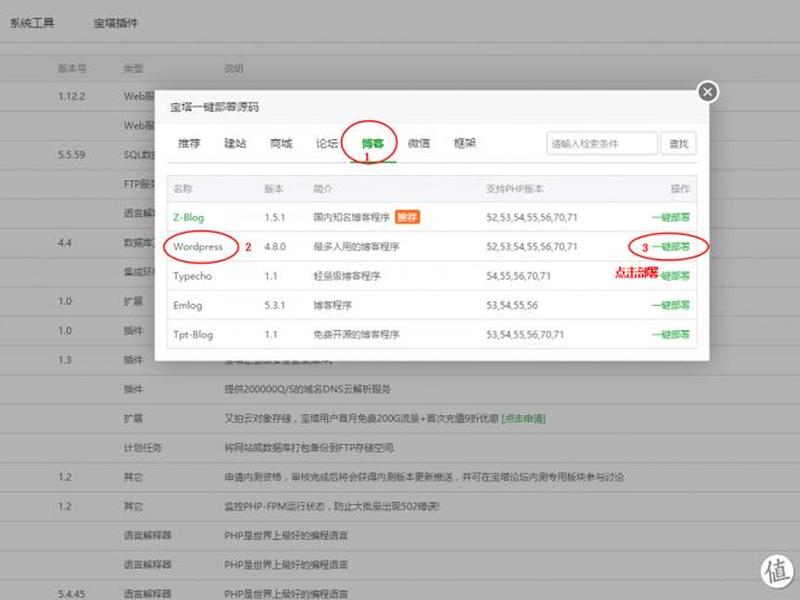The image size is (800, 600).
Task: Click the 查找 search button
Action: [679, 143]
